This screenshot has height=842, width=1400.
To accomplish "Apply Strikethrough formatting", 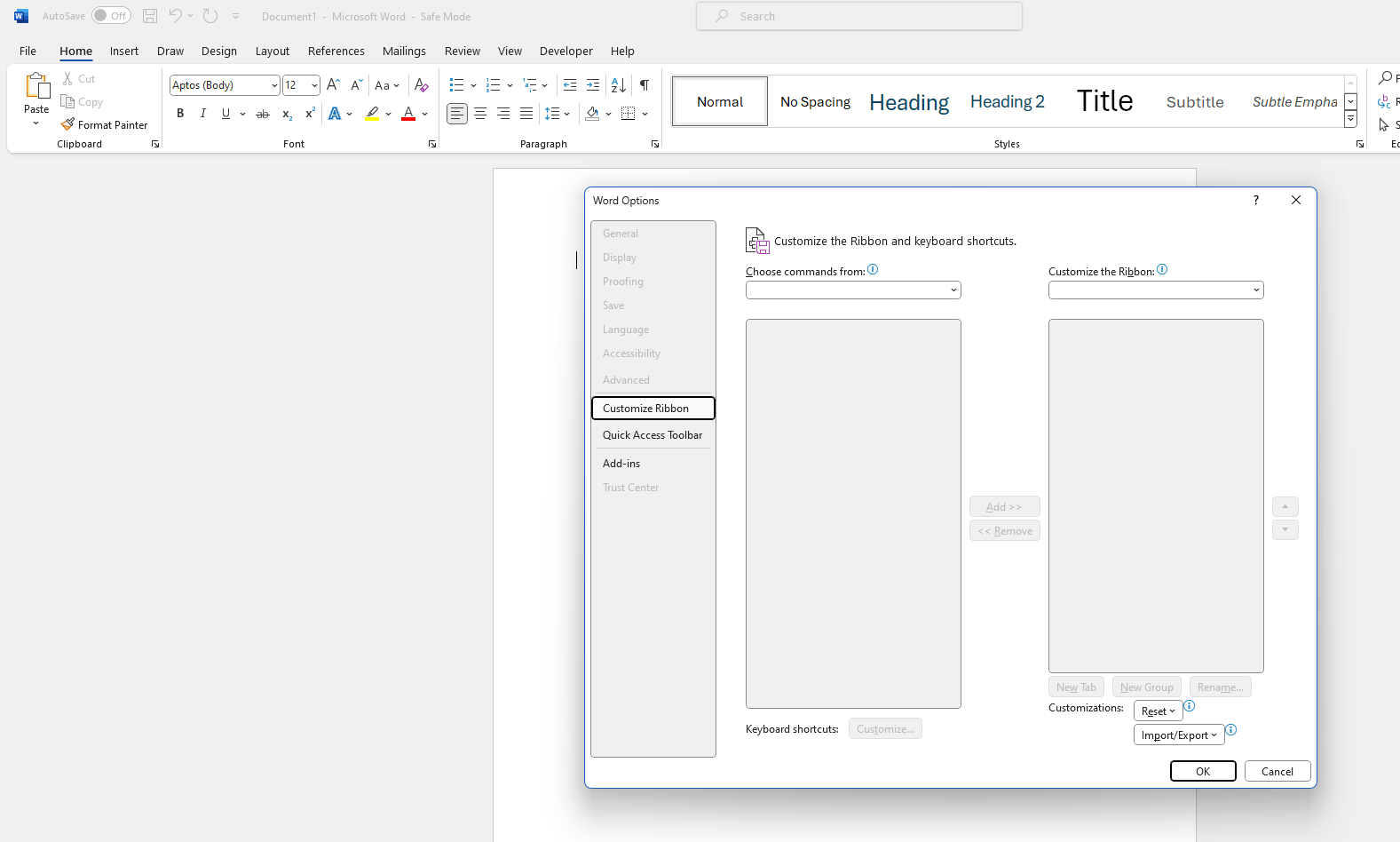I will [x=263, y=114].
